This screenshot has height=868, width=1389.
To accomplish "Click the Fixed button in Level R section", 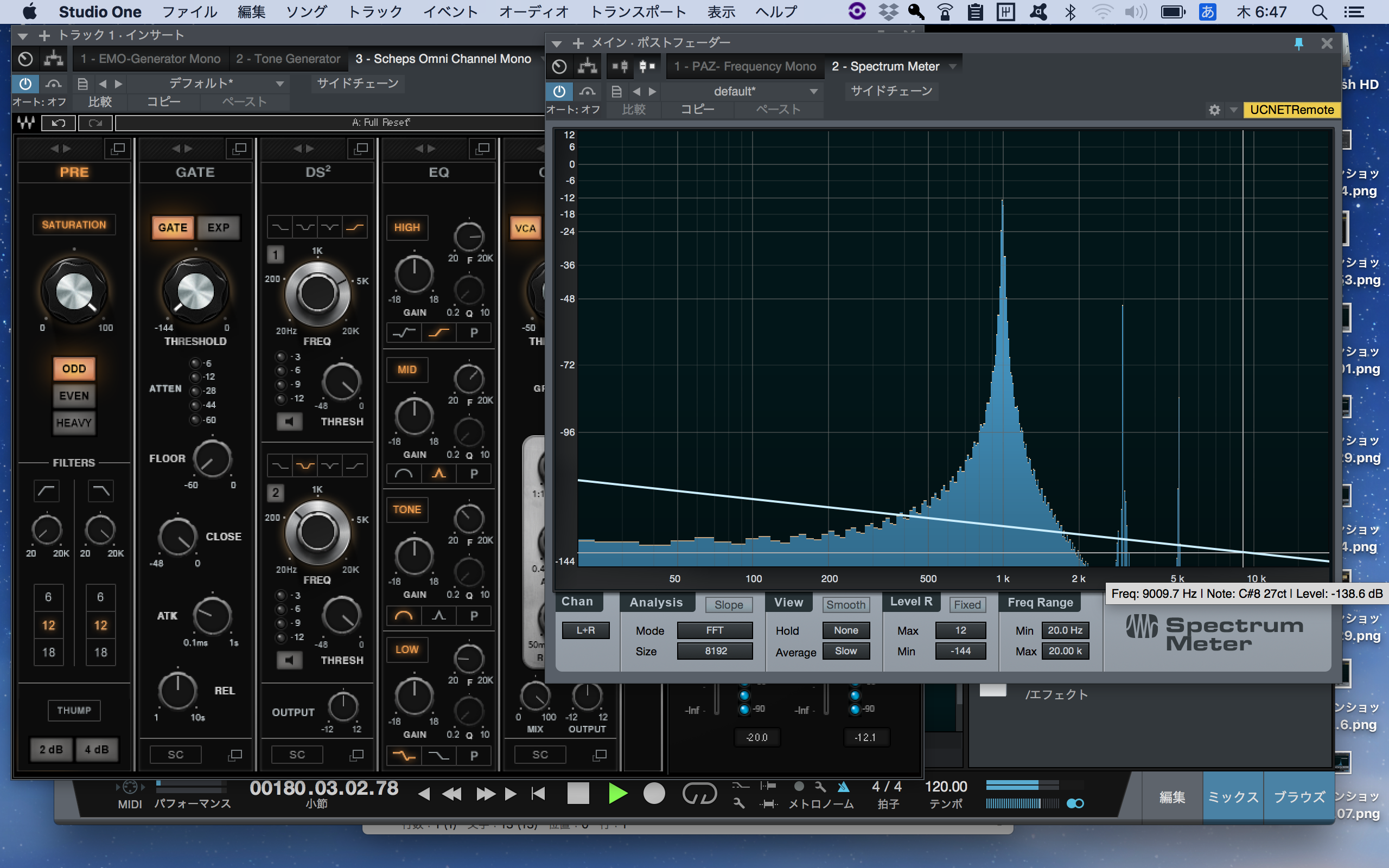I will tap(968, 604).
